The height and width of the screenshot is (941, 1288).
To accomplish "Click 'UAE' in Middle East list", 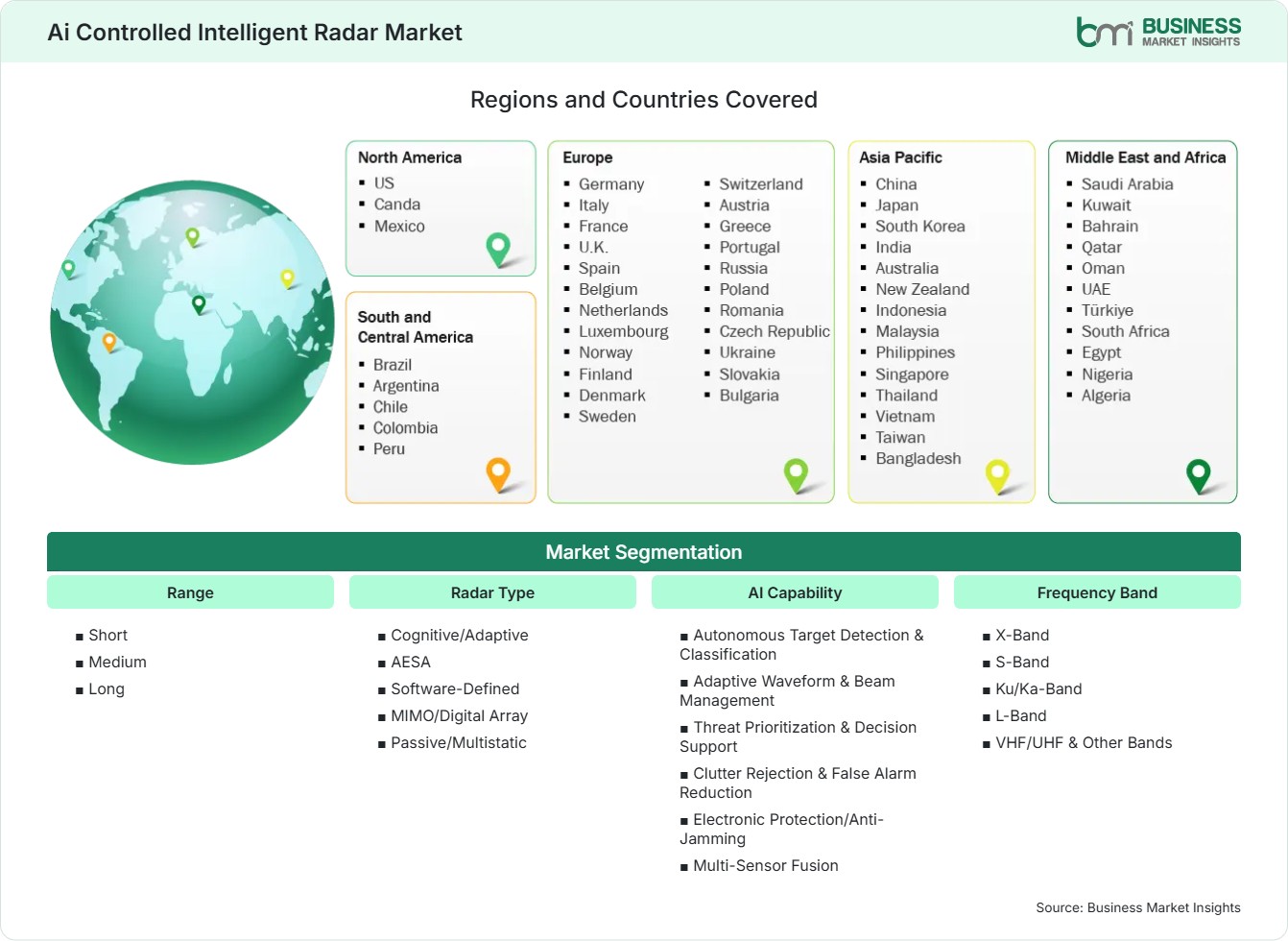I will pyautogui.click(x=1096, y=290).
